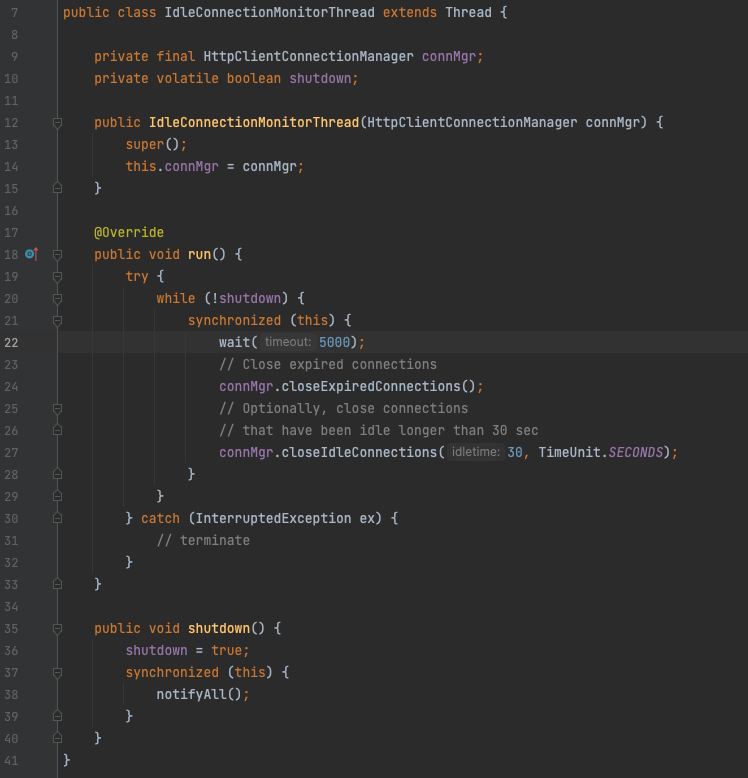Click the constructor name on line 12
748x778 pixels.
254,123
